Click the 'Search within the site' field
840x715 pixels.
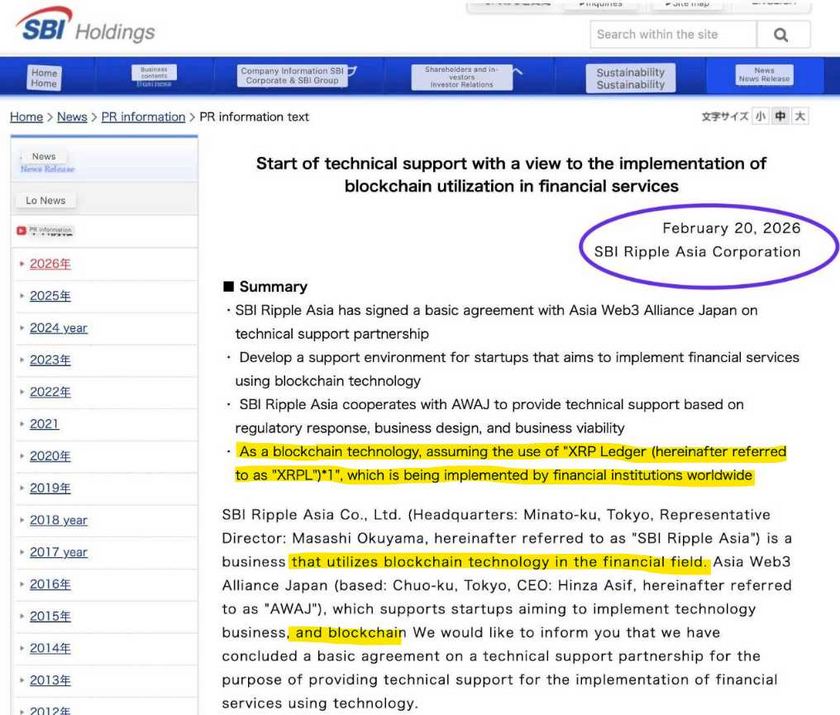point(672,34)
